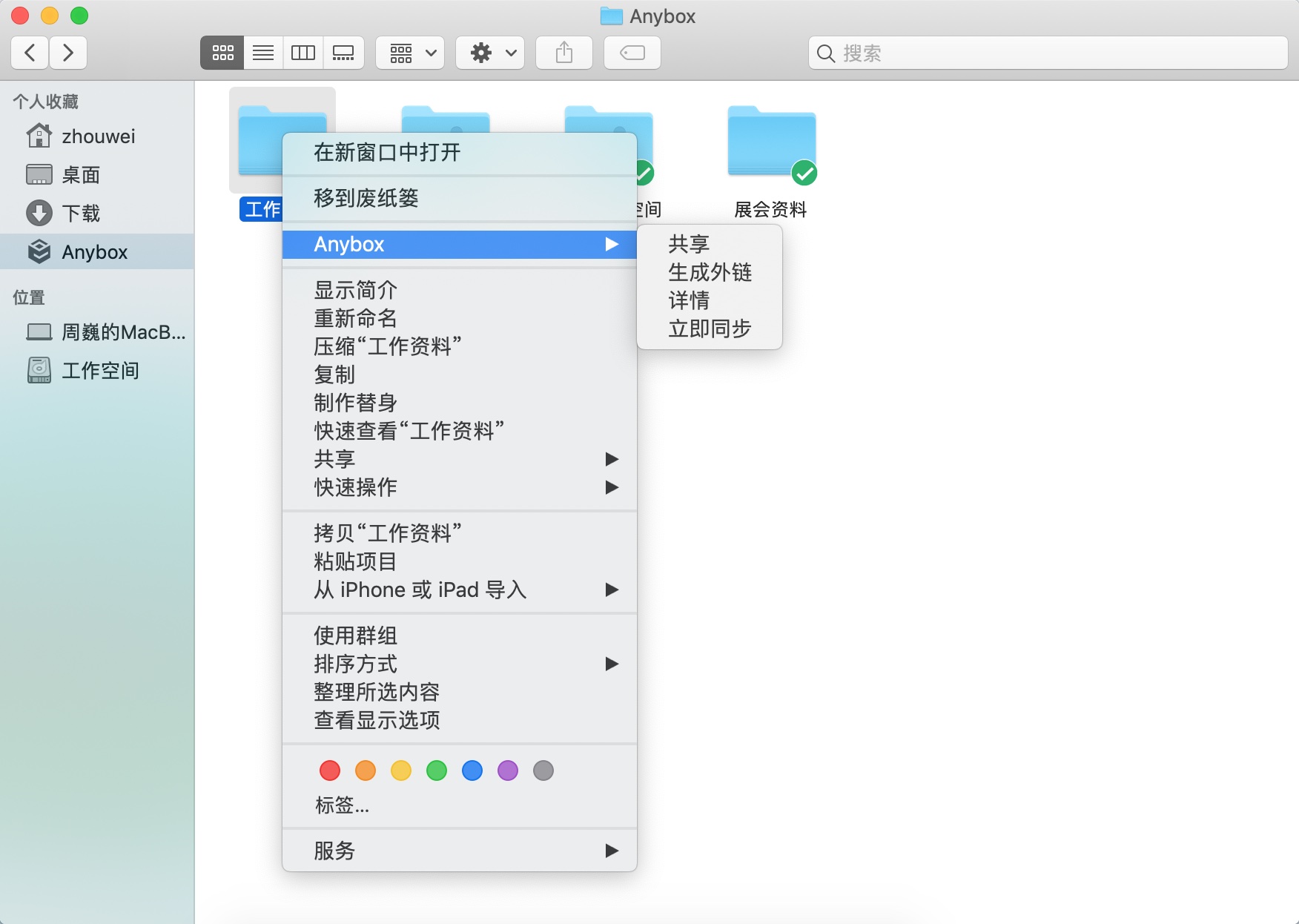Choose 标签... from context menu
The width and height of the screenshot is (1299, 924).
coord(343,805)
